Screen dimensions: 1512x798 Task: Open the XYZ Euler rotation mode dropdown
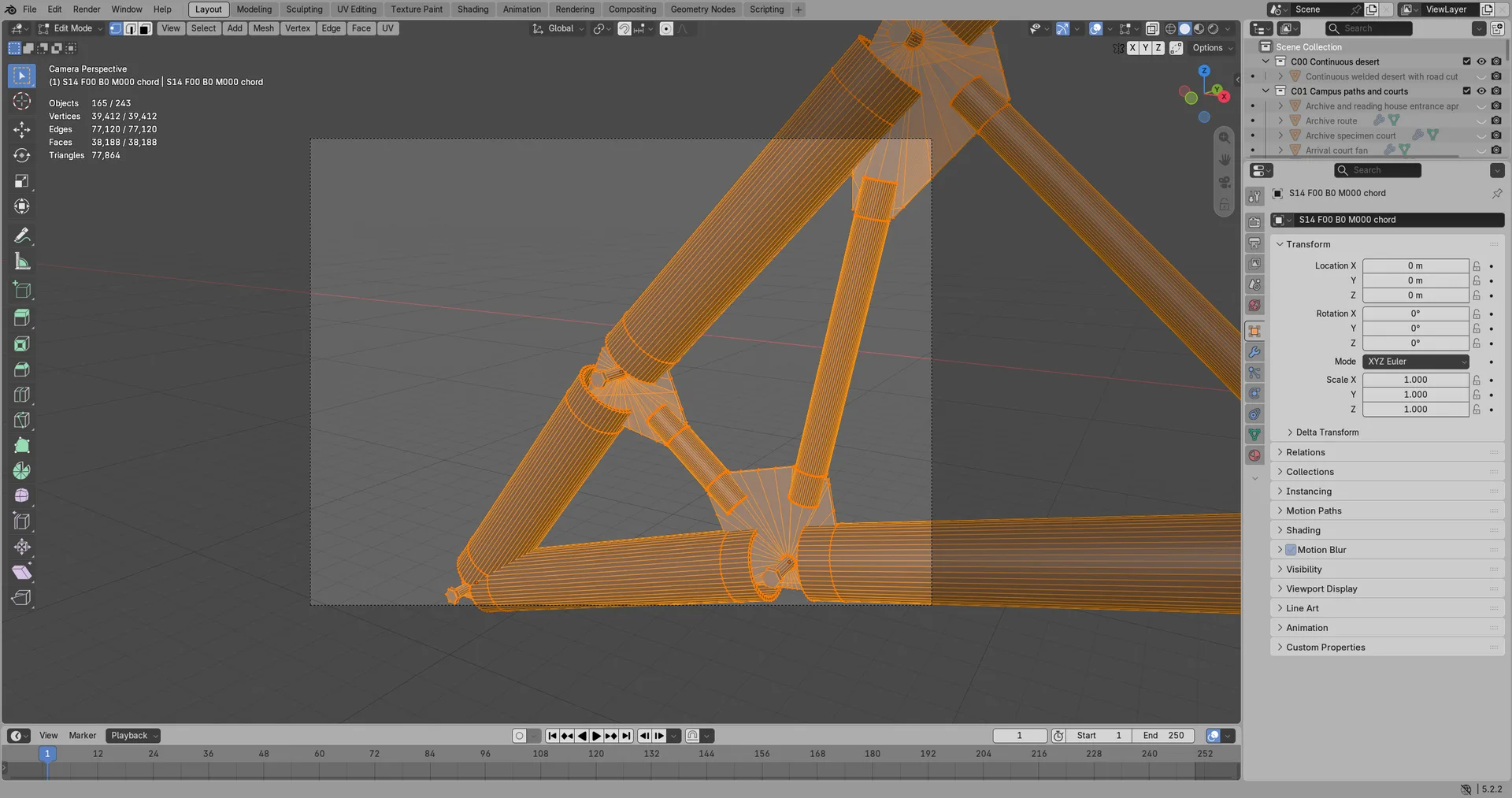[1416, 362]
